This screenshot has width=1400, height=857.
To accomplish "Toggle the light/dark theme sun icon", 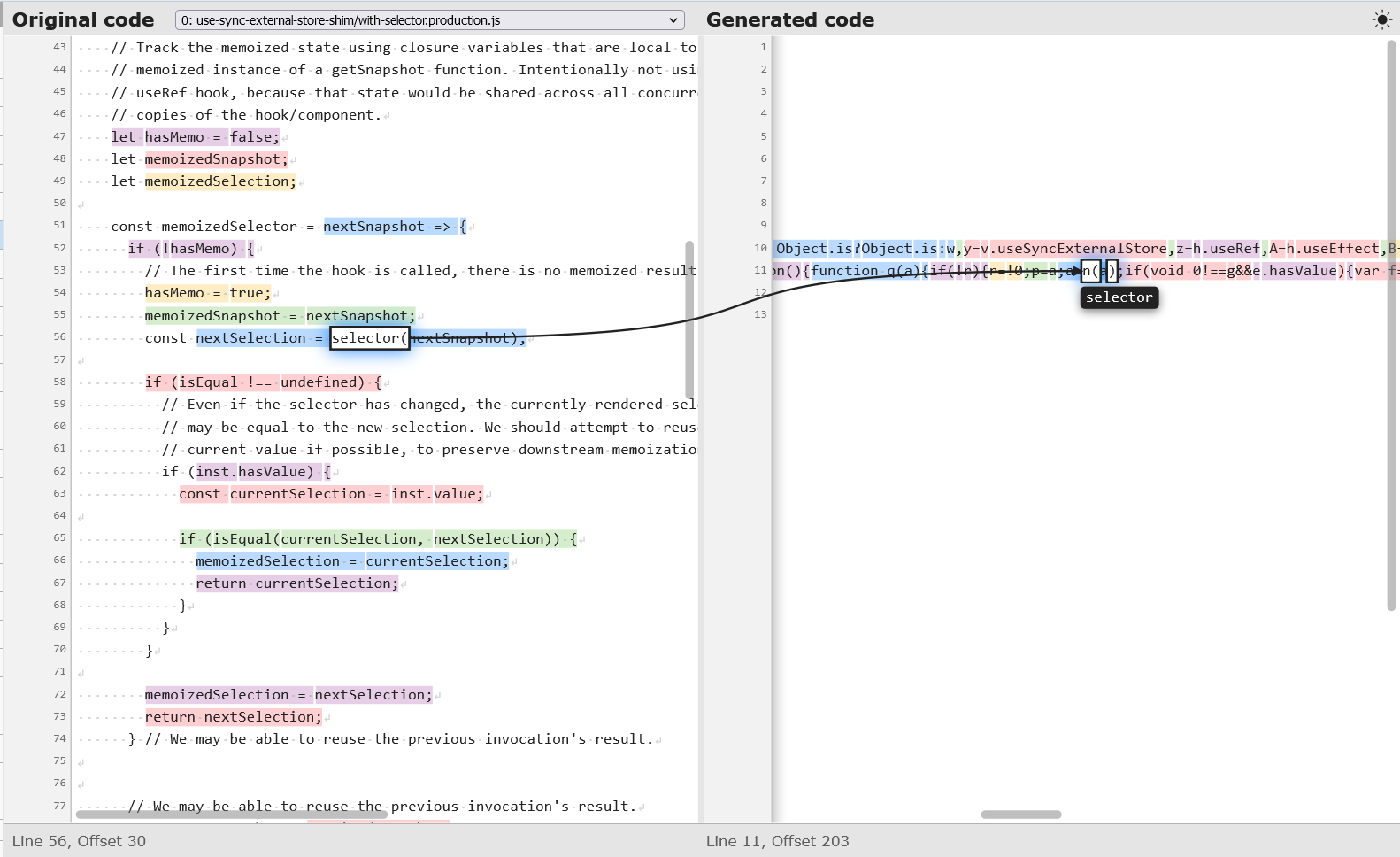I will tap(1381, 19).
